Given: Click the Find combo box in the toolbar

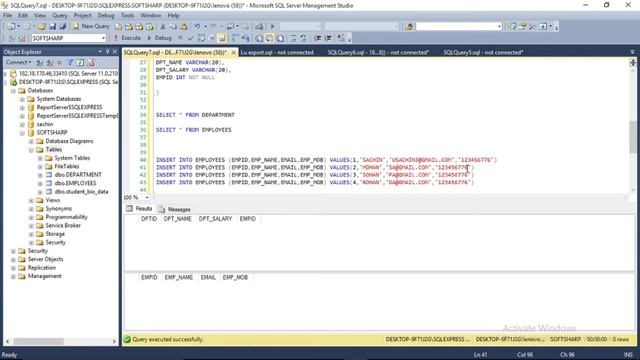Looking at the screenshot, I should point(458,26).
